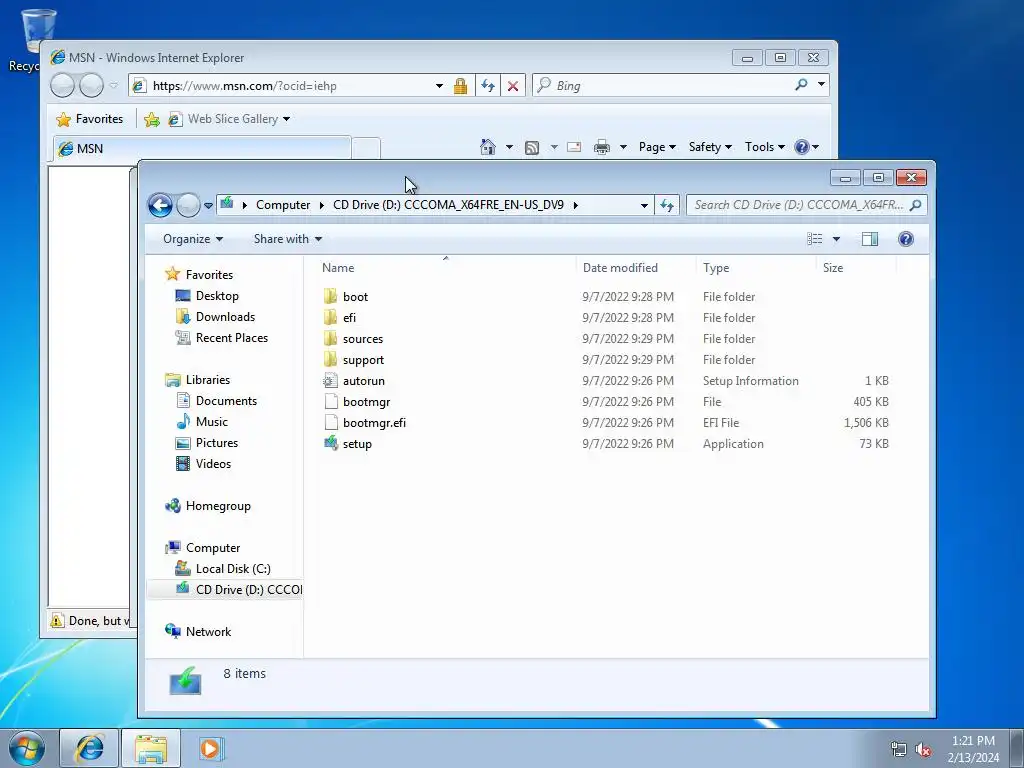Open Homegroup in navigation pane
This screenshot has height=768, width=1024.
click(218, 505)
